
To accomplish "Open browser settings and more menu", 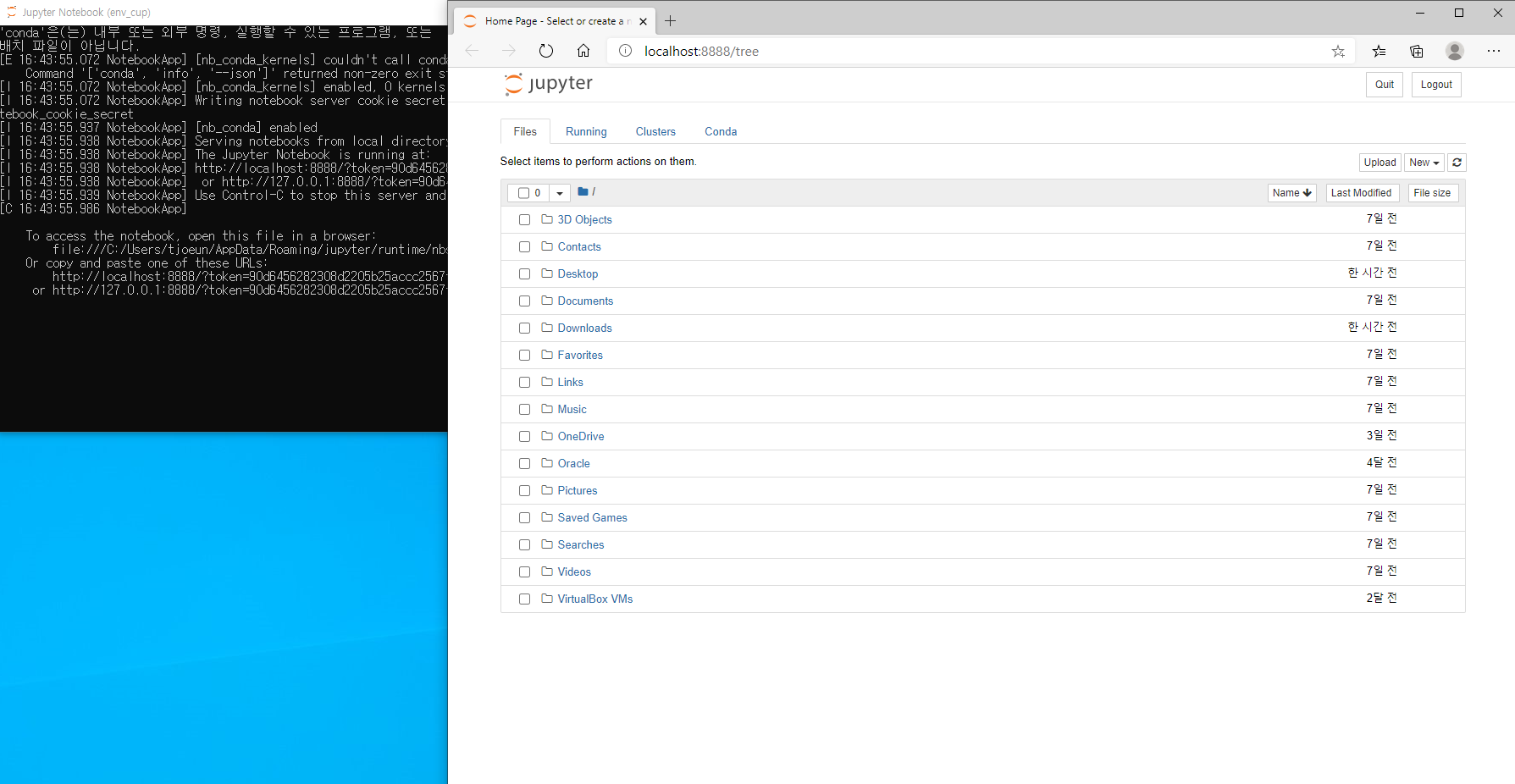I will pyautogui.click(x=1494, y=51).
